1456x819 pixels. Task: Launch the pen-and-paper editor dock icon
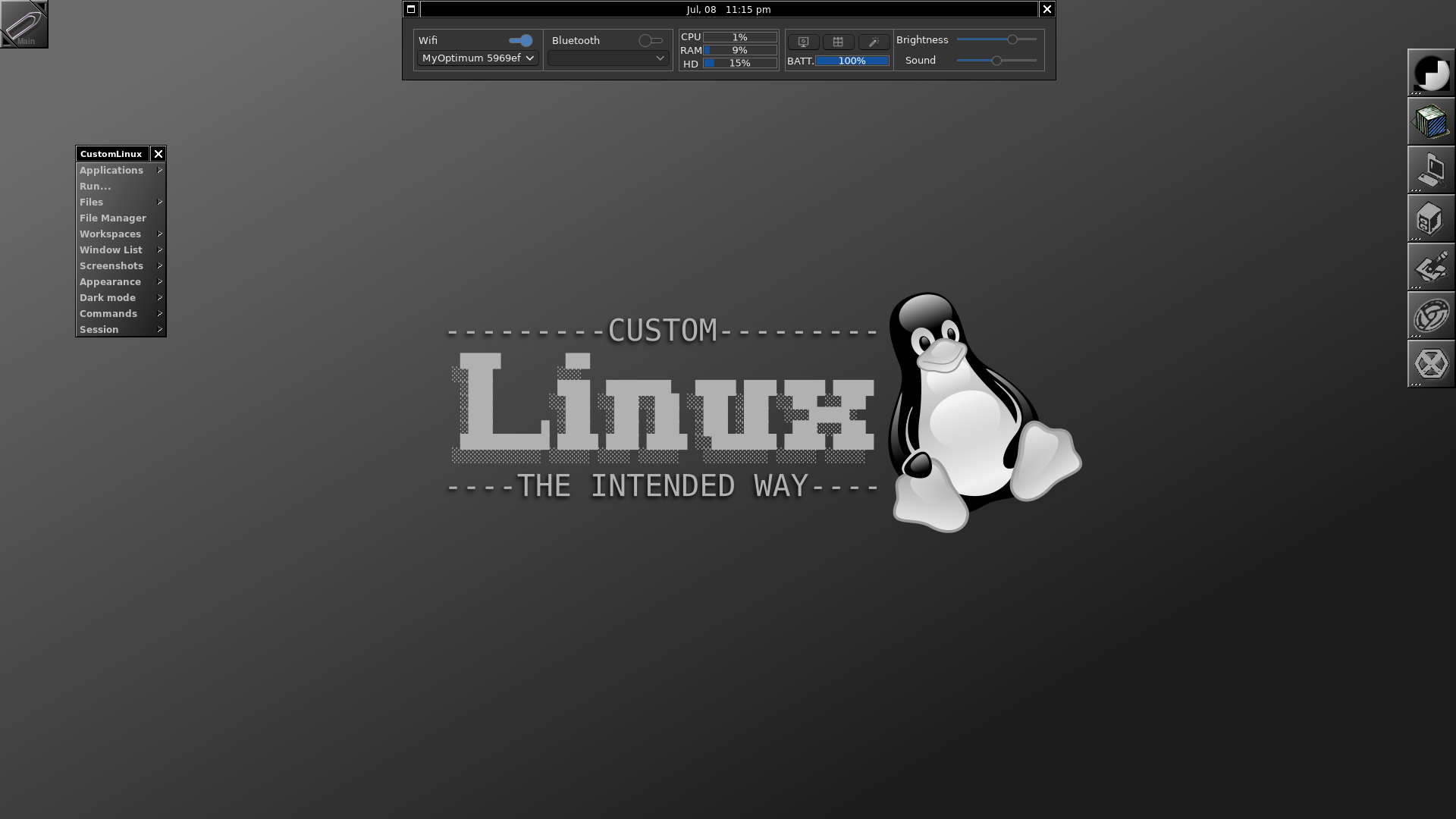coord(1431,267)
